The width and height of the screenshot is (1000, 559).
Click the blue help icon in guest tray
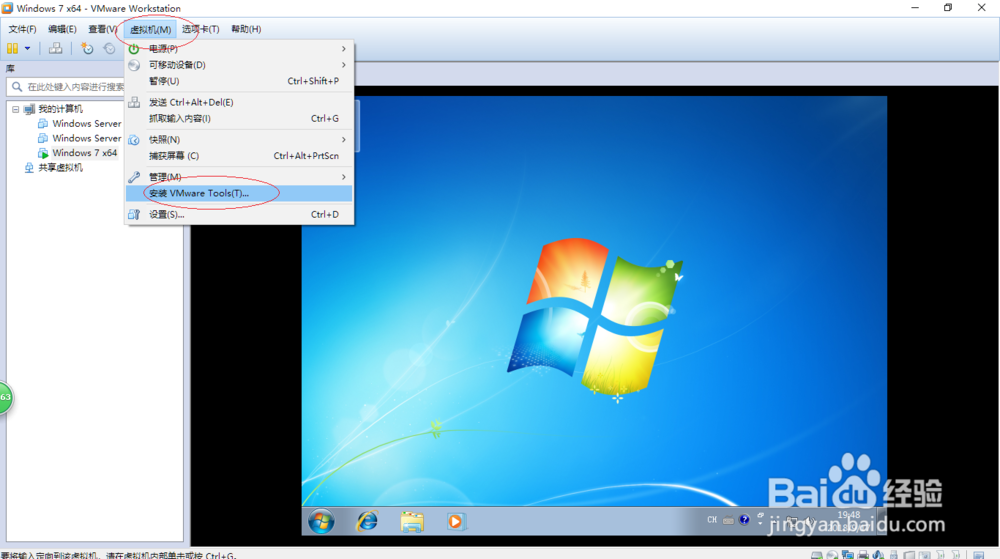click(x=744, y=520)
